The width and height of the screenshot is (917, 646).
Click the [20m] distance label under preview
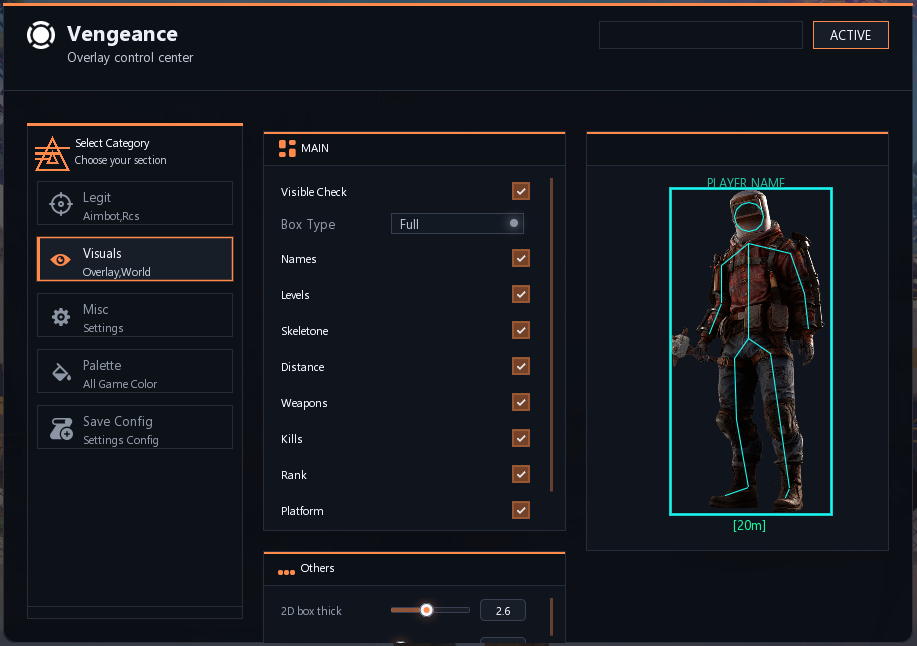749,525
